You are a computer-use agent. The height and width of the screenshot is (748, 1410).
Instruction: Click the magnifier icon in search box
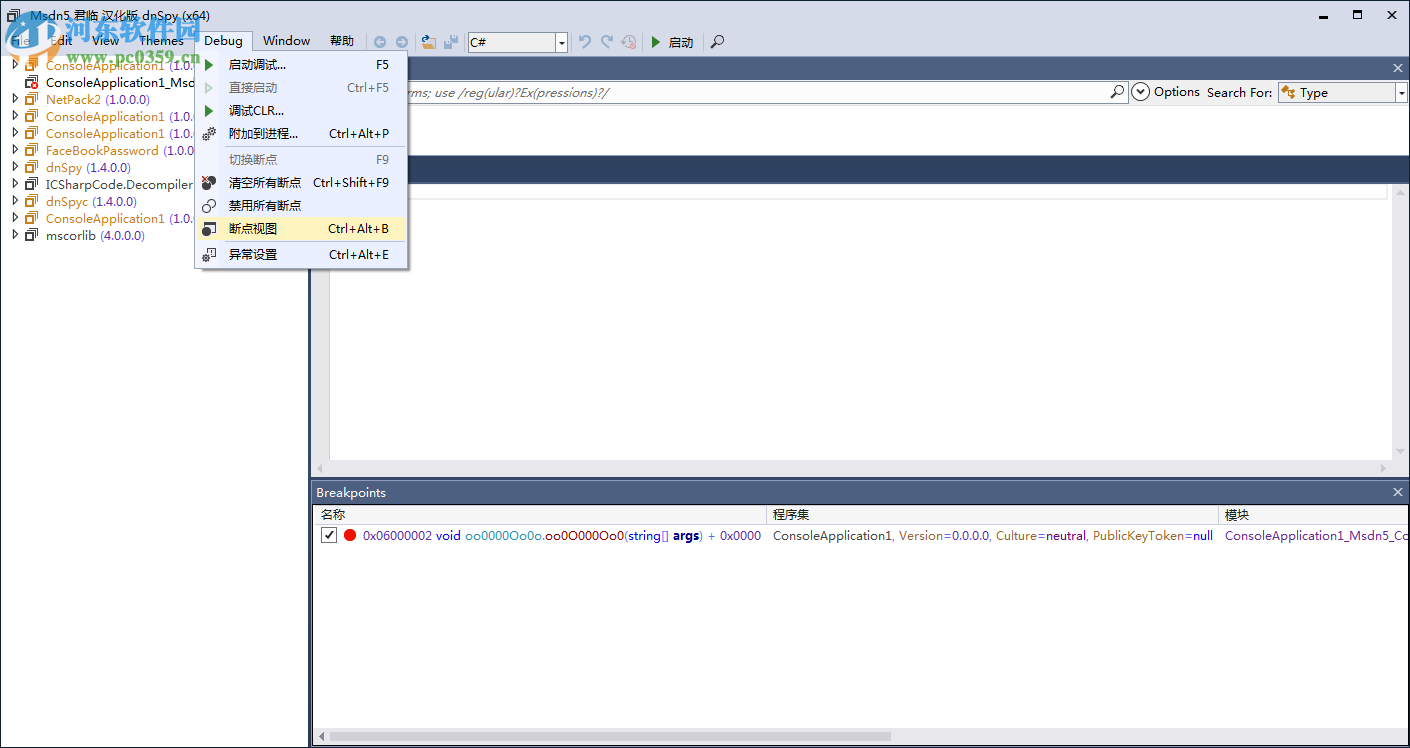pos(1118,92)
